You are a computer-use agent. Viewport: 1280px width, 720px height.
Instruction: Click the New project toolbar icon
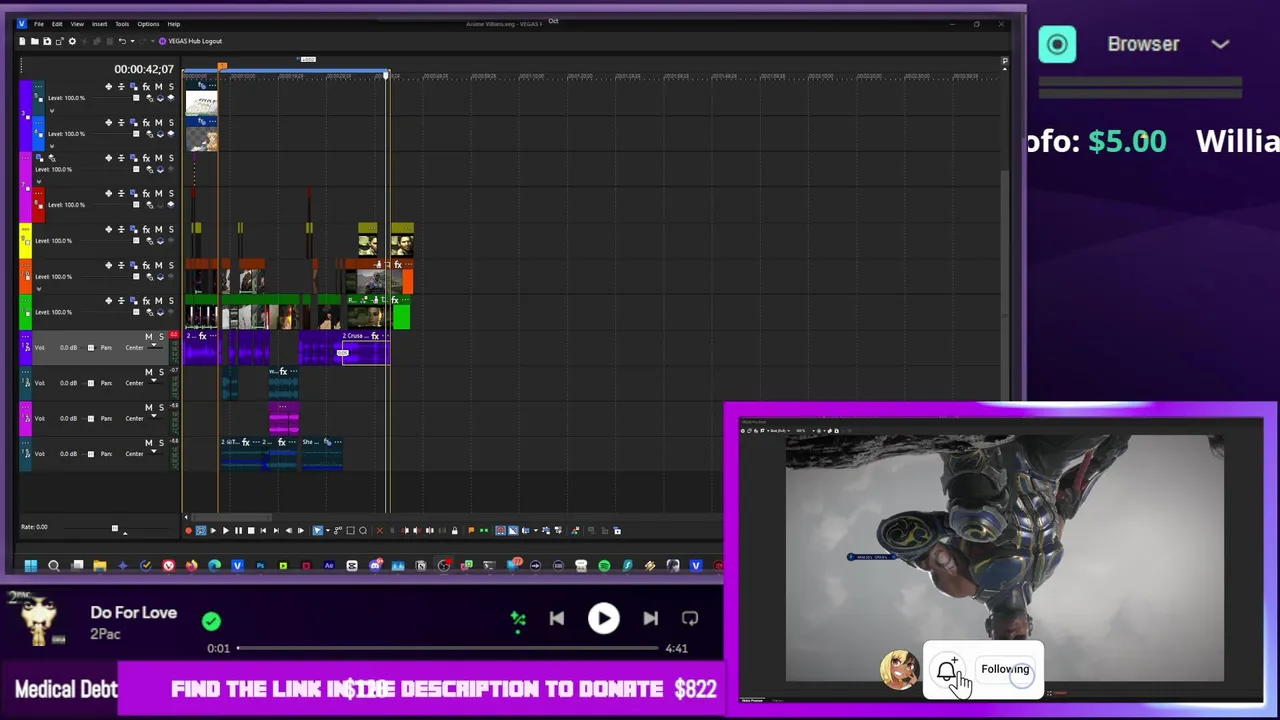point(23,41)
